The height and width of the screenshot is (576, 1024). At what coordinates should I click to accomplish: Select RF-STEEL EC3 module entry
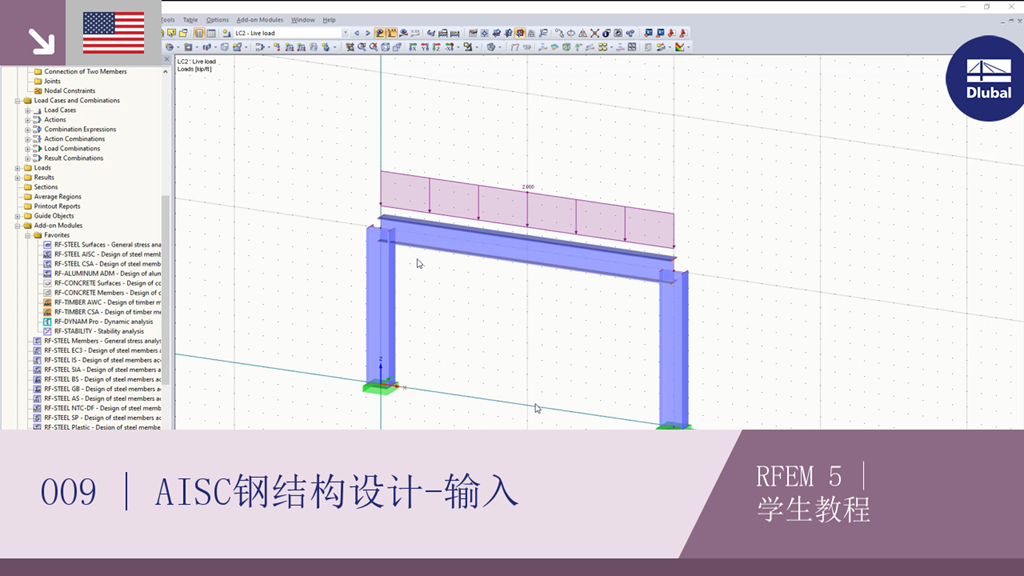point(97,351)
